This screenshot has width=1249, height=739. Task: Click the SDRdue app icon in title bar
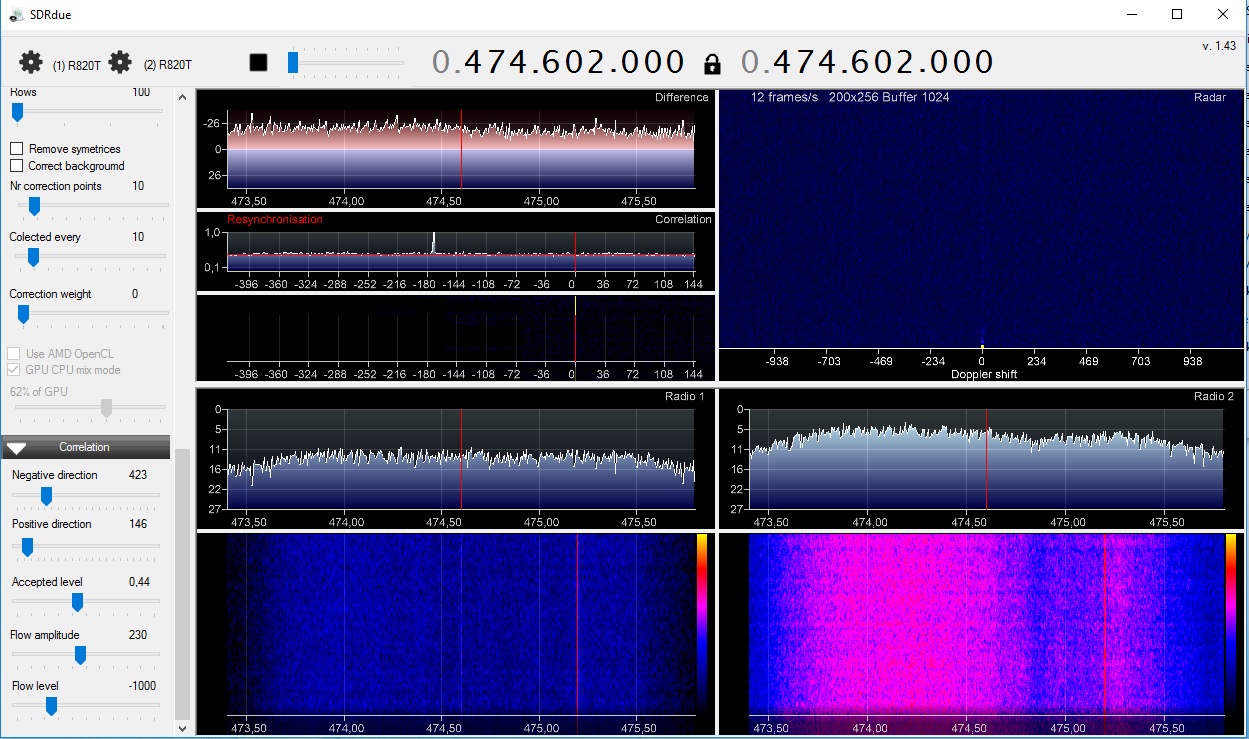(x=15, y=14)
